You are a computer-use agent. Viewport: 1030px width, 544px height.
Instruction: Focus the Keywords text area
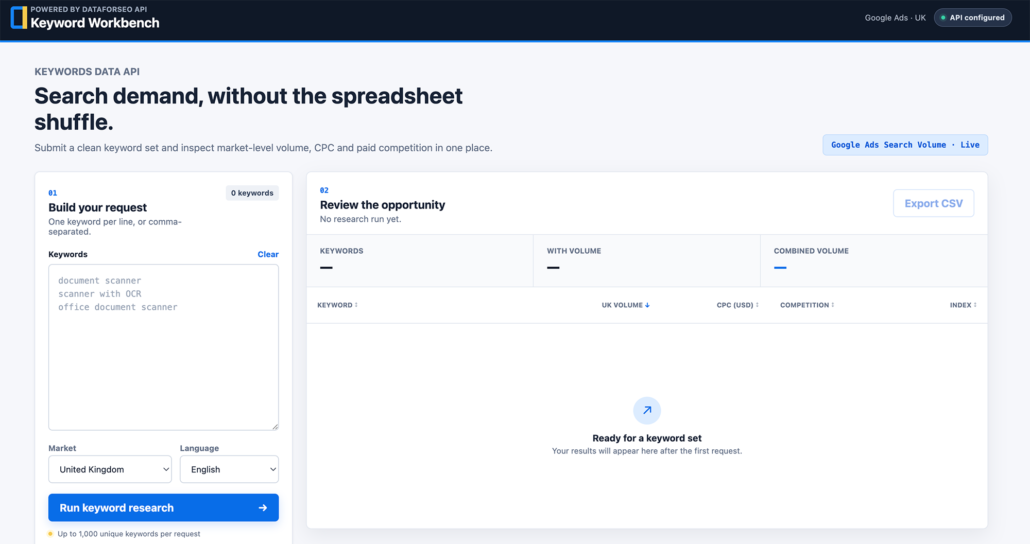point(164,348)
